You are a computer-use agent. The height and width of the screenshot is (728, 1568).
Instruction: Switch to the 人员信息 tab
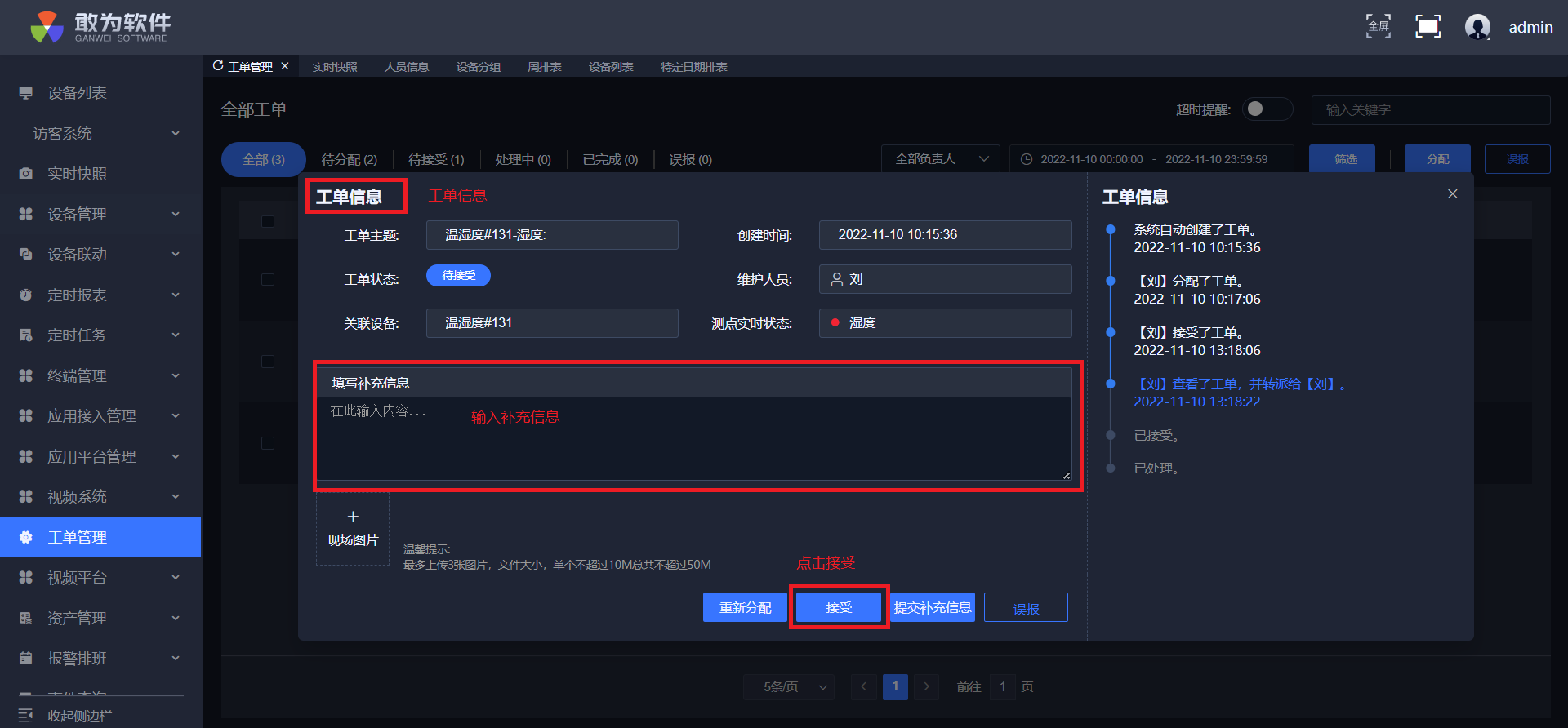[x=407, y=67]
